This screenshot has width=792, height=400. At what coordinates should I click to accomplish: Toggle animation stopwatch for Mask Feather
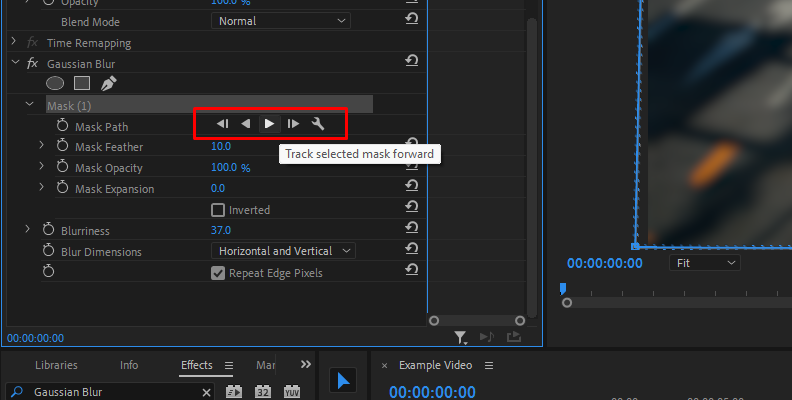[62, 145]
